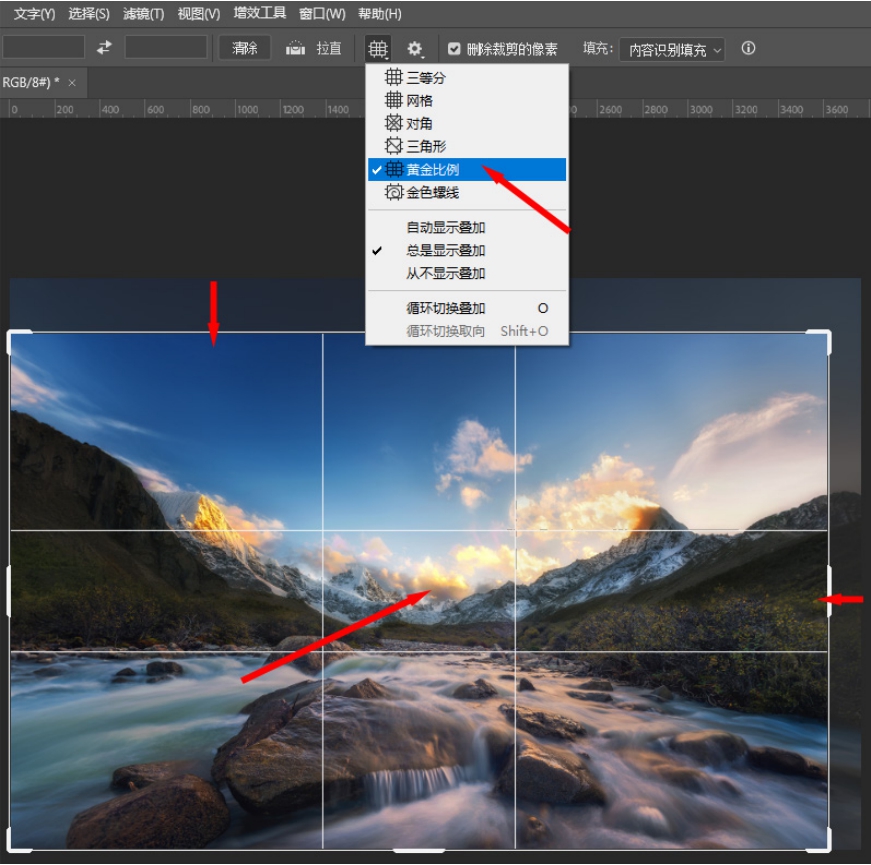Click 循环切换叠加 menu entry

467,308
